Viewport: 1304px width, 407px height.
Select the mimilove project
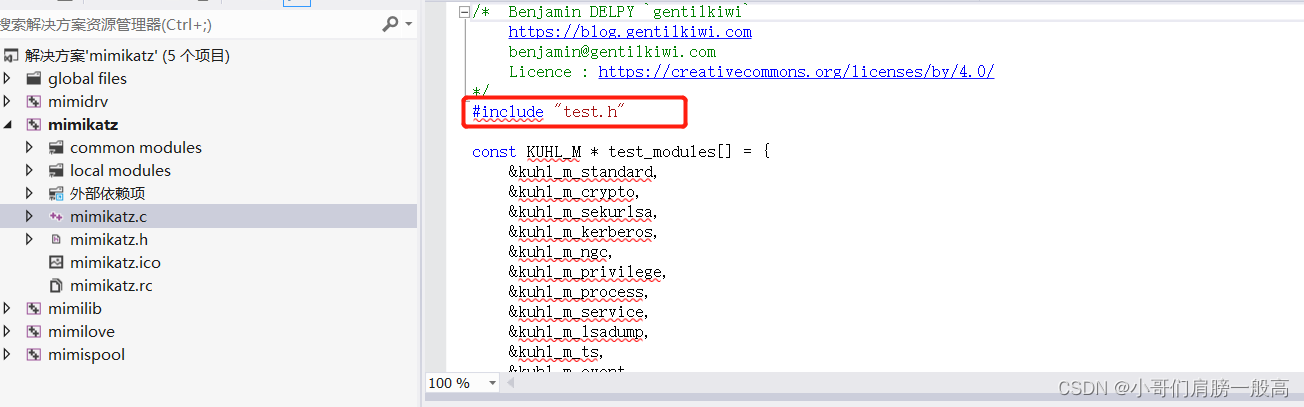tap(81, 332)
